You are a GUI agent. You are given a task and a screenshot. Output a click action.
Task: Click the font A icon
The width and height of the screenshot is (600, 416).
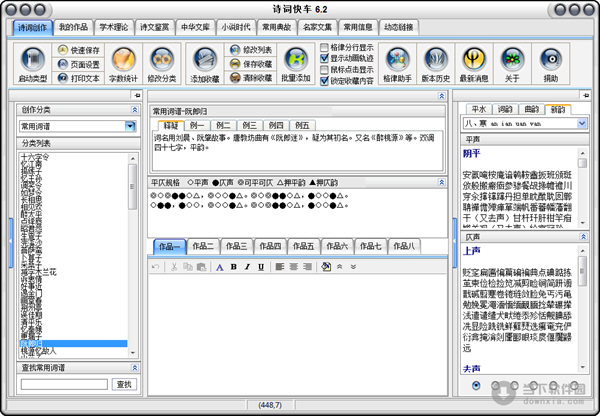coord(220,267)
